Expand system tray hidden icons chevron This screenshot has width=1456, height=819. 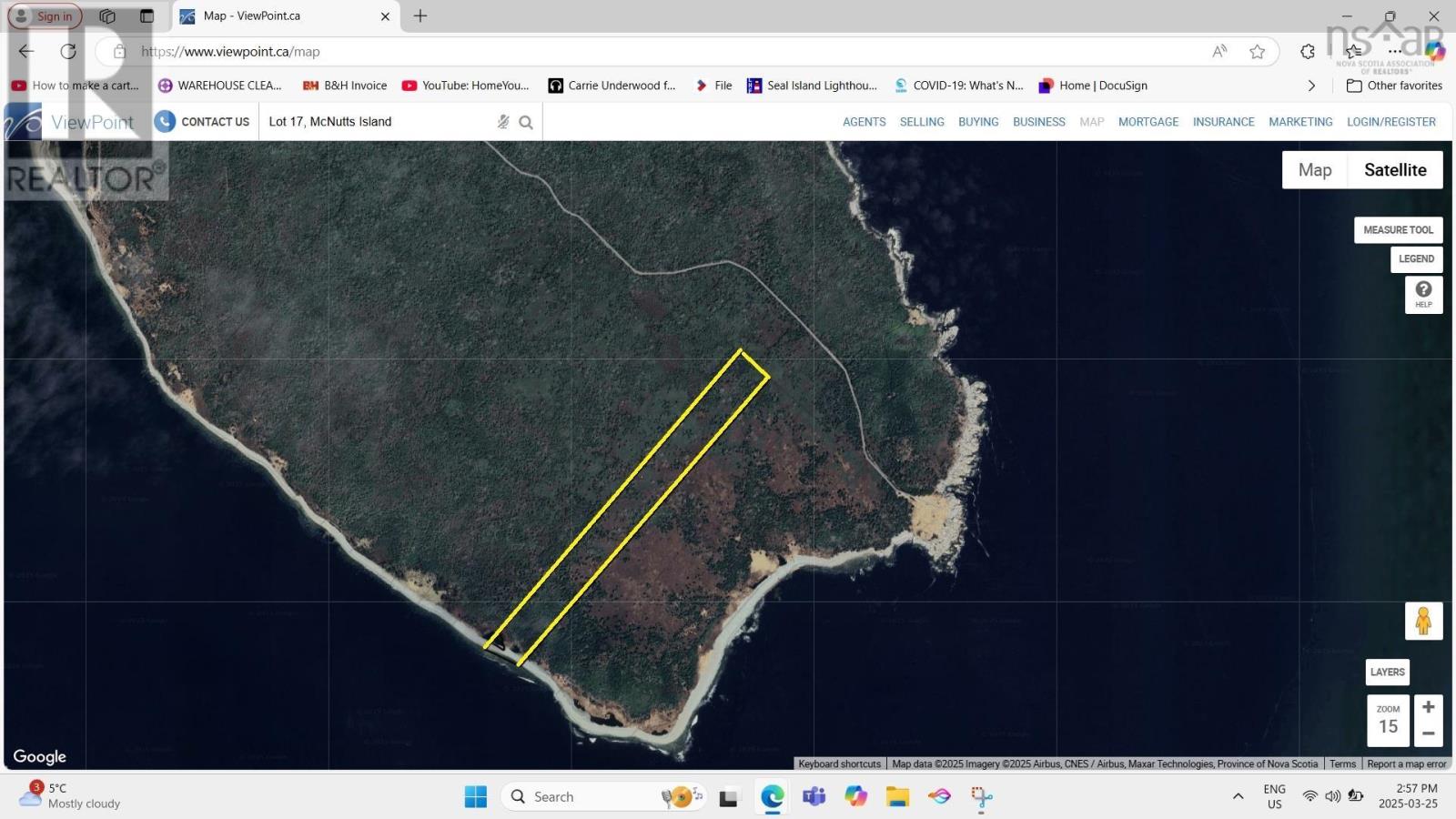[1238, 796]
